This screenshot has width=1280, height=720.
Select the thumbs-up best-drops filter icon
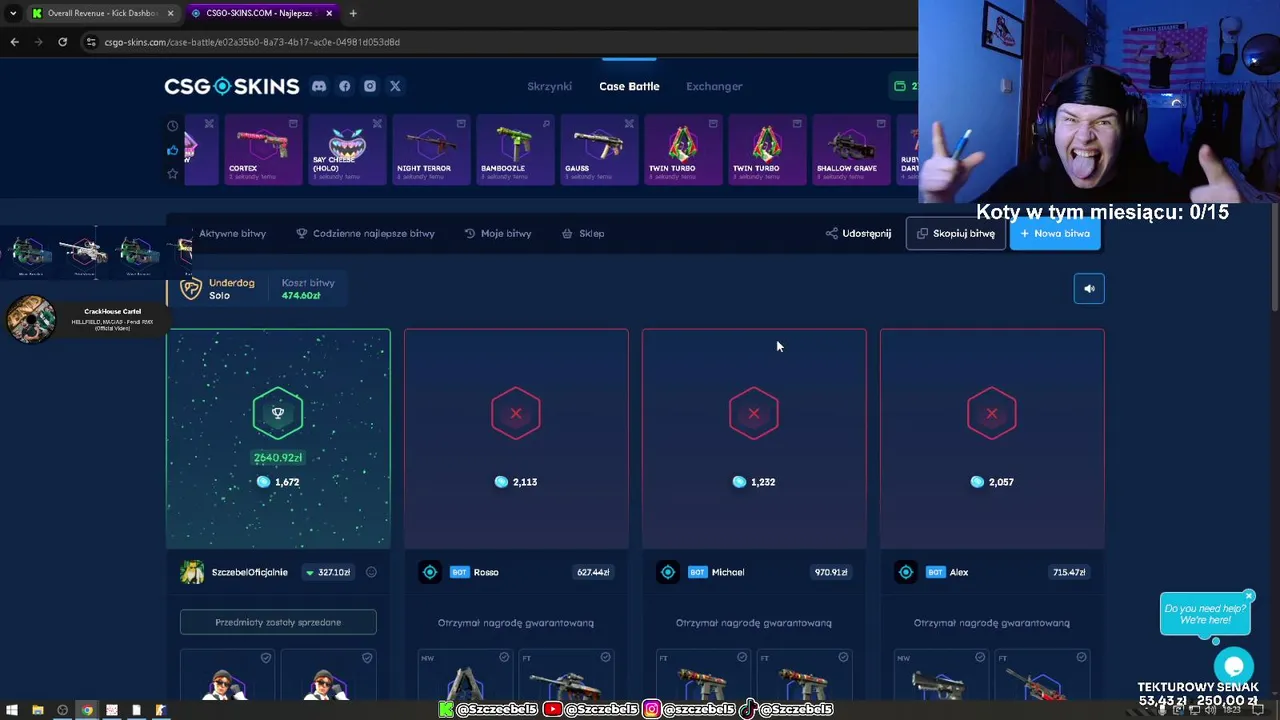point(173,150)
